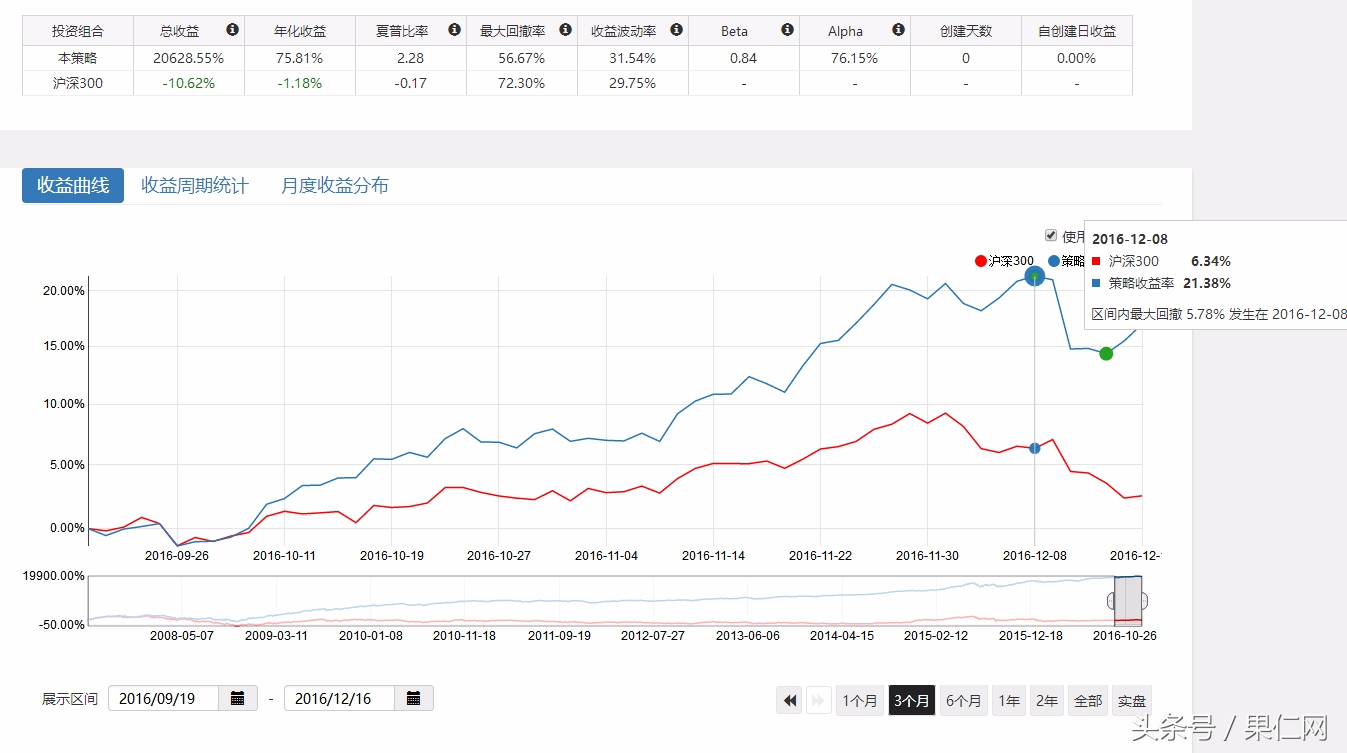Screen dimensions: 1347x753
Task: Click the Alpha column info icon
Action: coord(898,30)
